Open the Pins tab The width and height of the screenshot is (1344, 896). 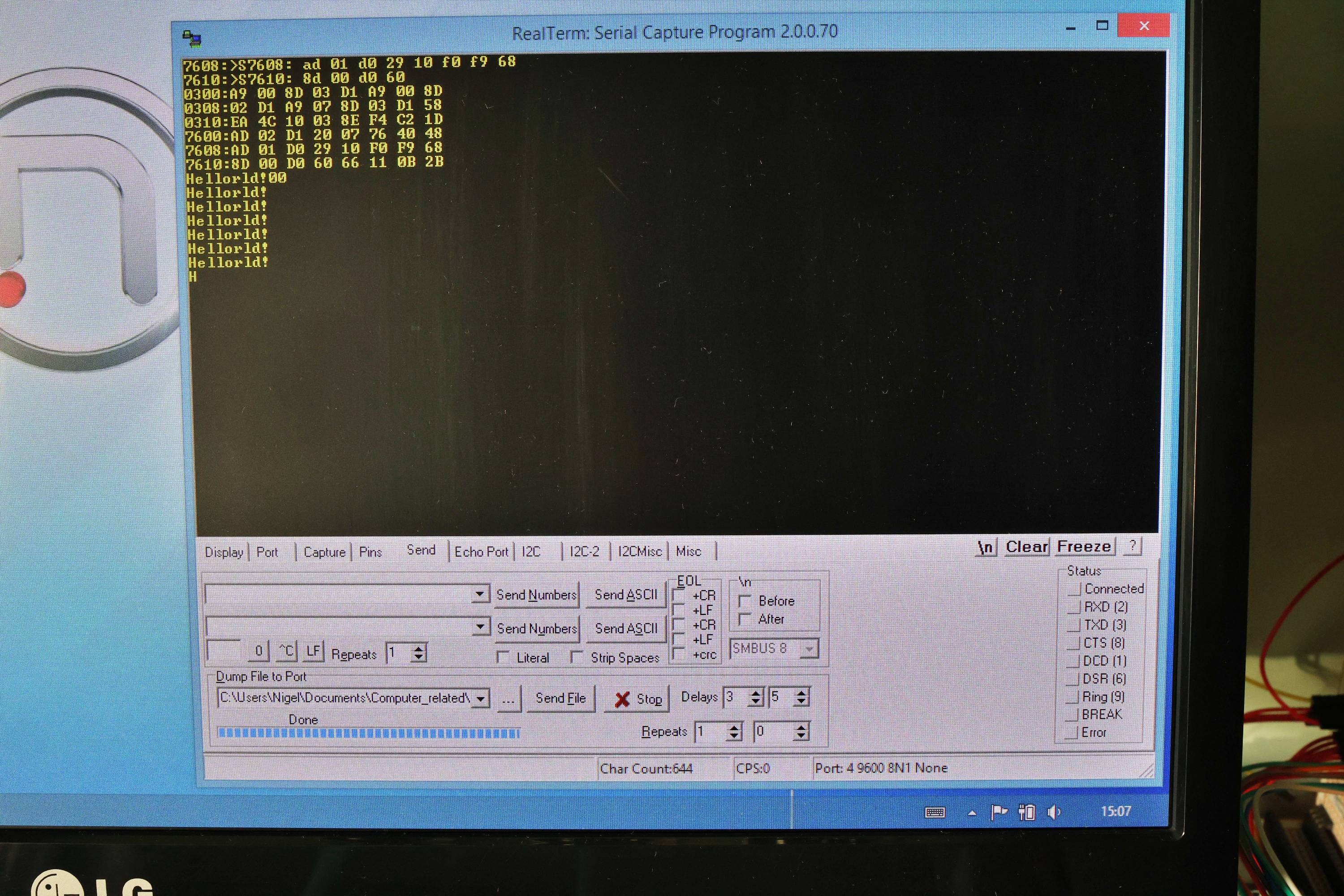[x=370, y=552]
